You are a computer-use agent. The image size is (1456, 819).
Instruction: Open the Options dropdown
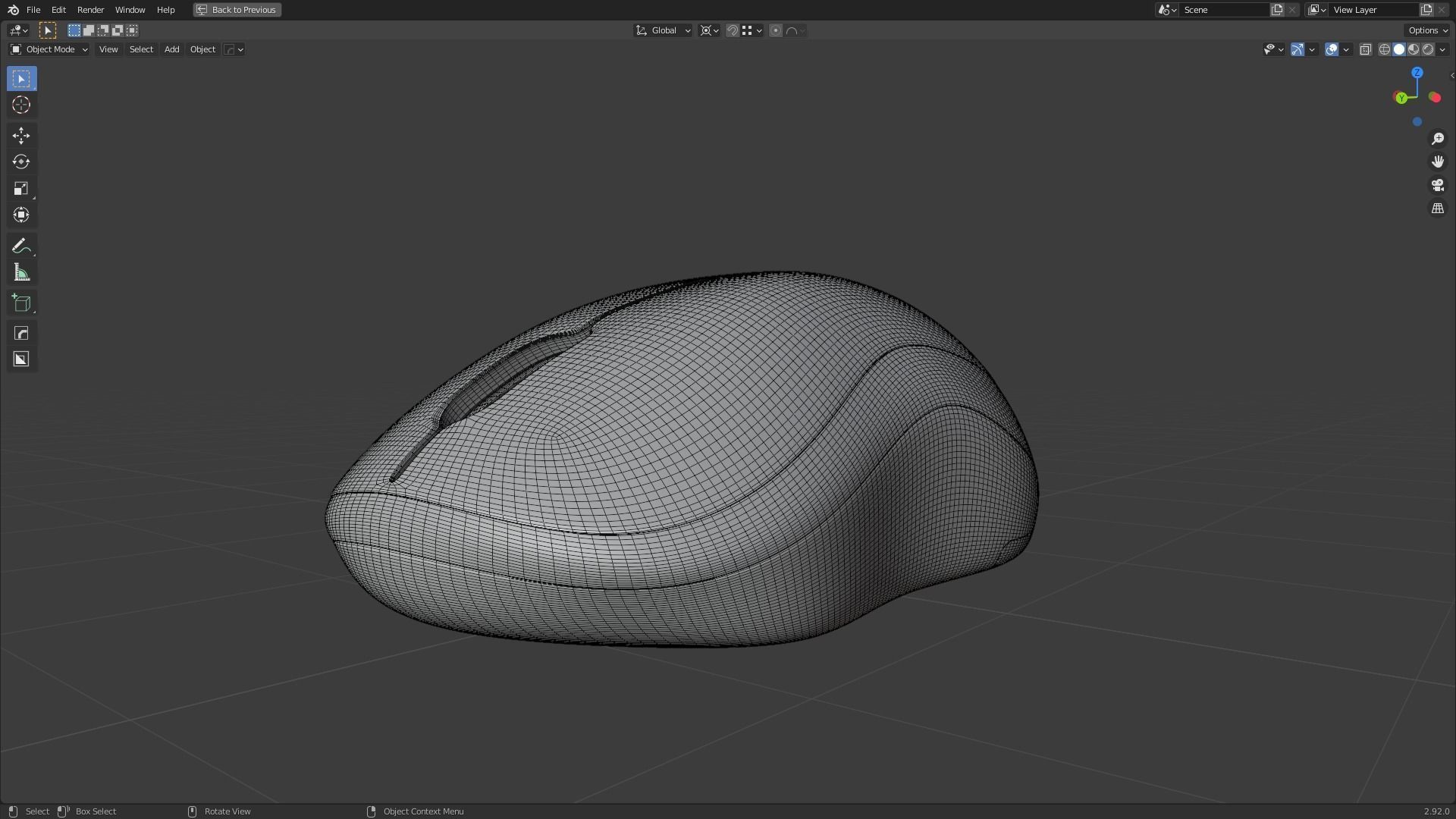(x=1428, y=30)
